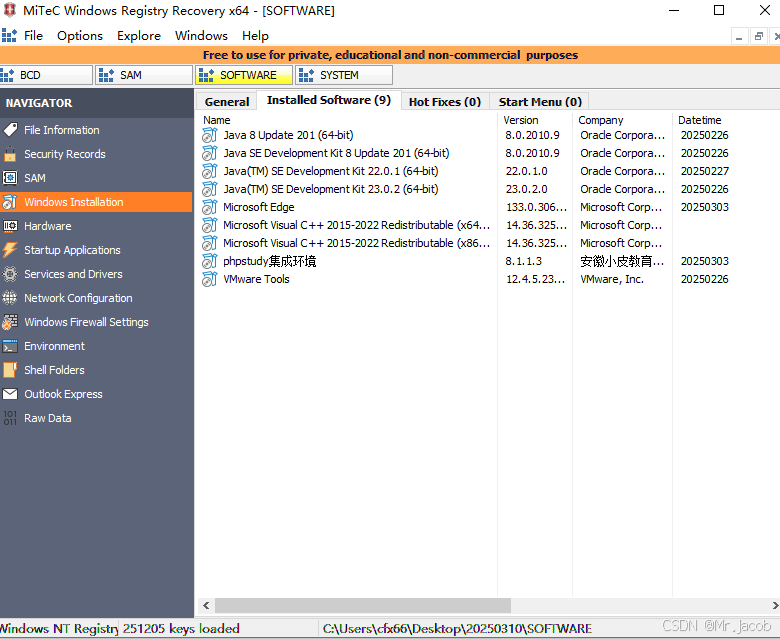Open the Windows menu
Screen dimensions: 780x639
pos(201,36)
